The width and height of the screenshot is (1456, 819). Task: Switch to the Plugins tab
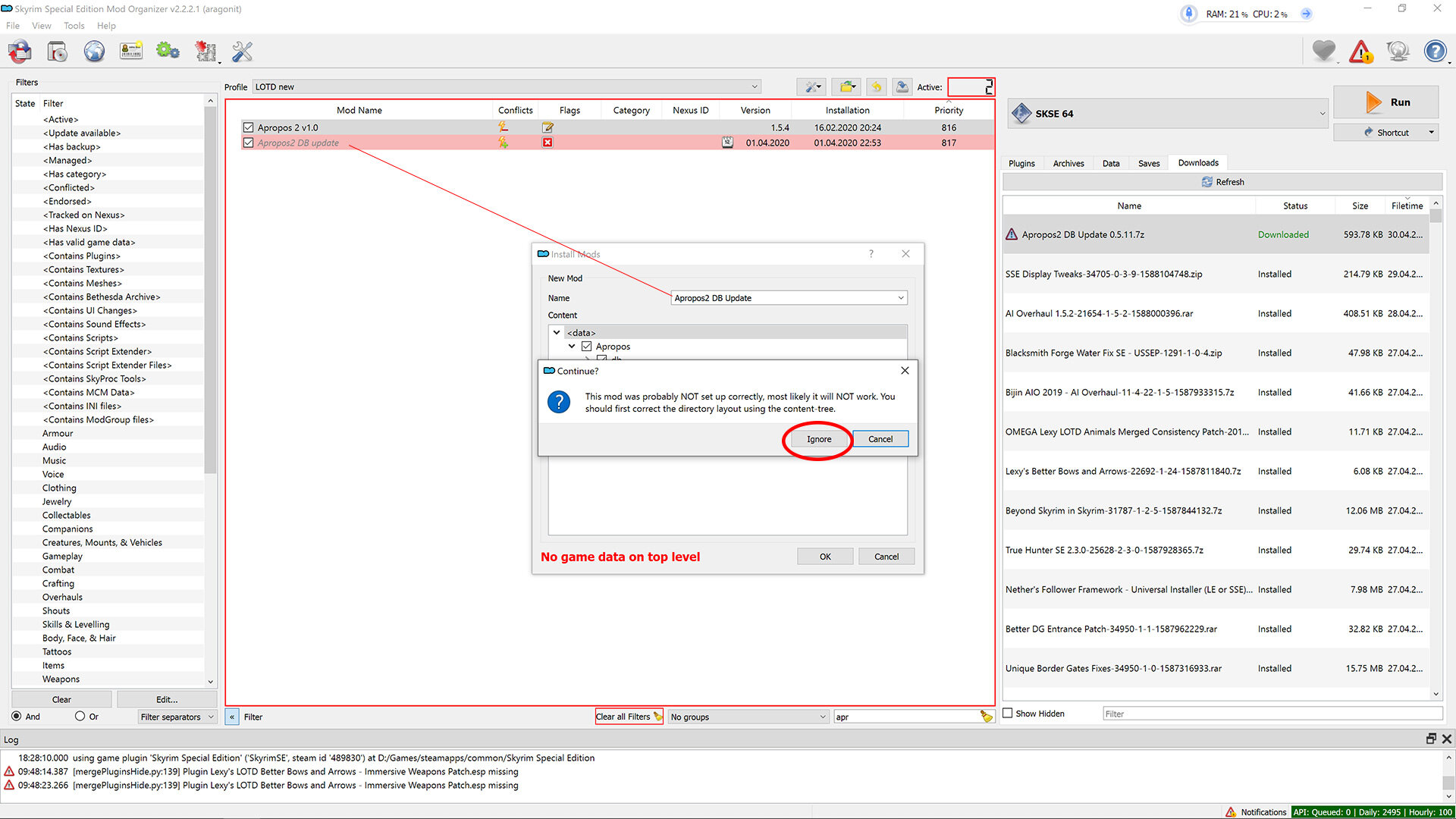(x=1021, y=163)
